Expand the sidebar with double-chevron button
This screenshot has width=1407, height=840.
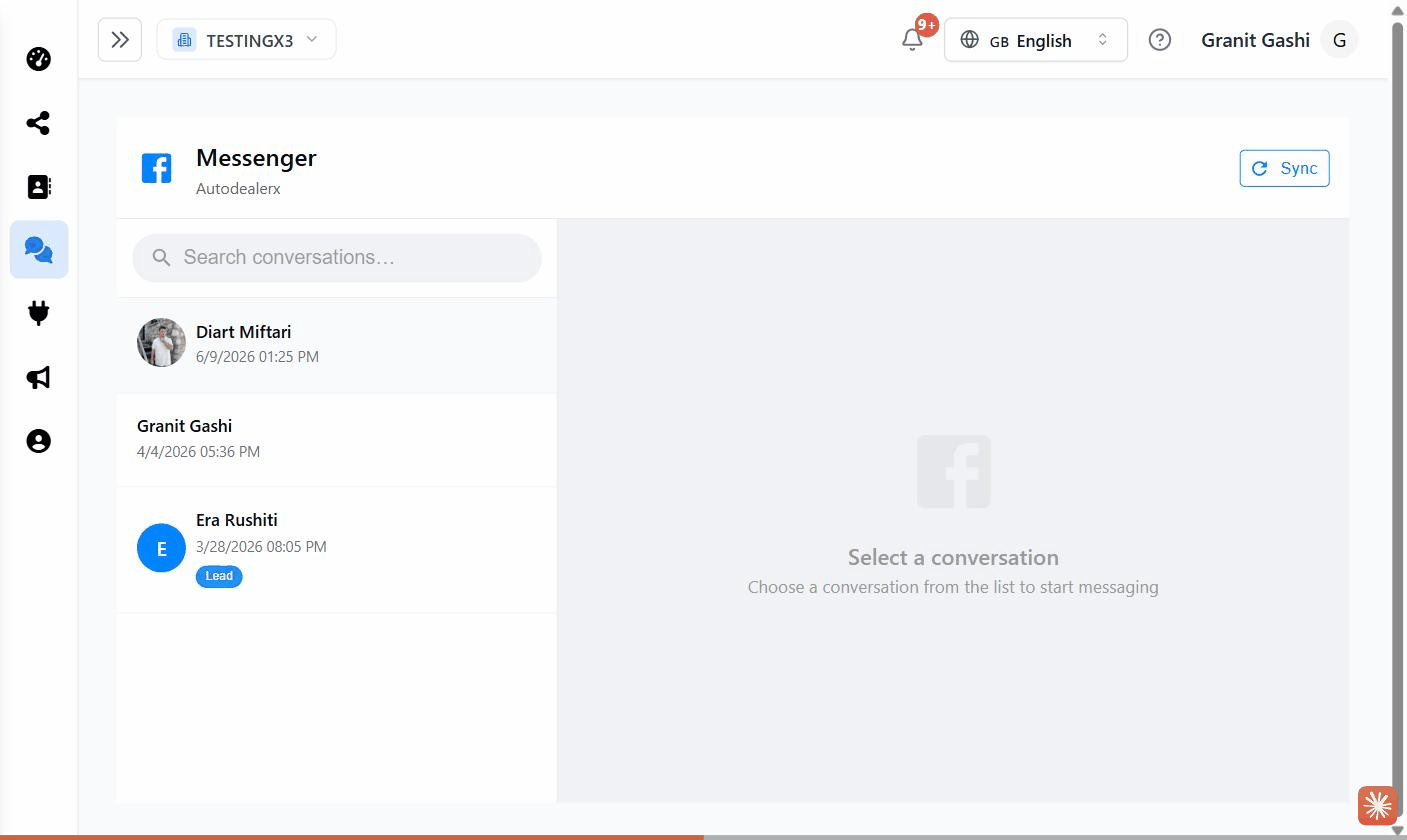pos(120,40)
